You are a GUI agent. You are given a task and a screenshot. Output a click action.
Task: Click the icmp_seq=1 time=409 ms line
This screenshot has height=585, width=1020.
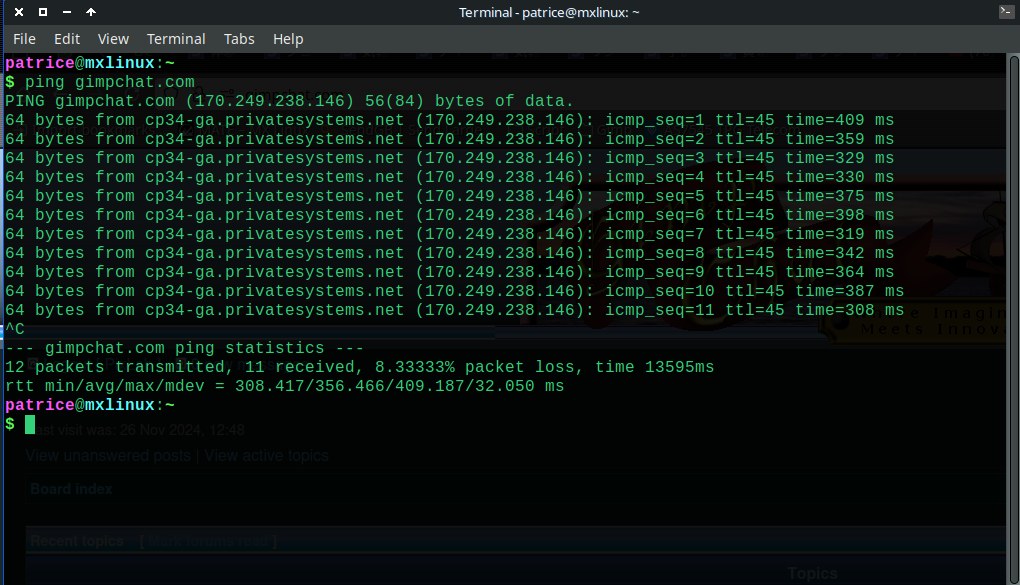click(450, 120)
